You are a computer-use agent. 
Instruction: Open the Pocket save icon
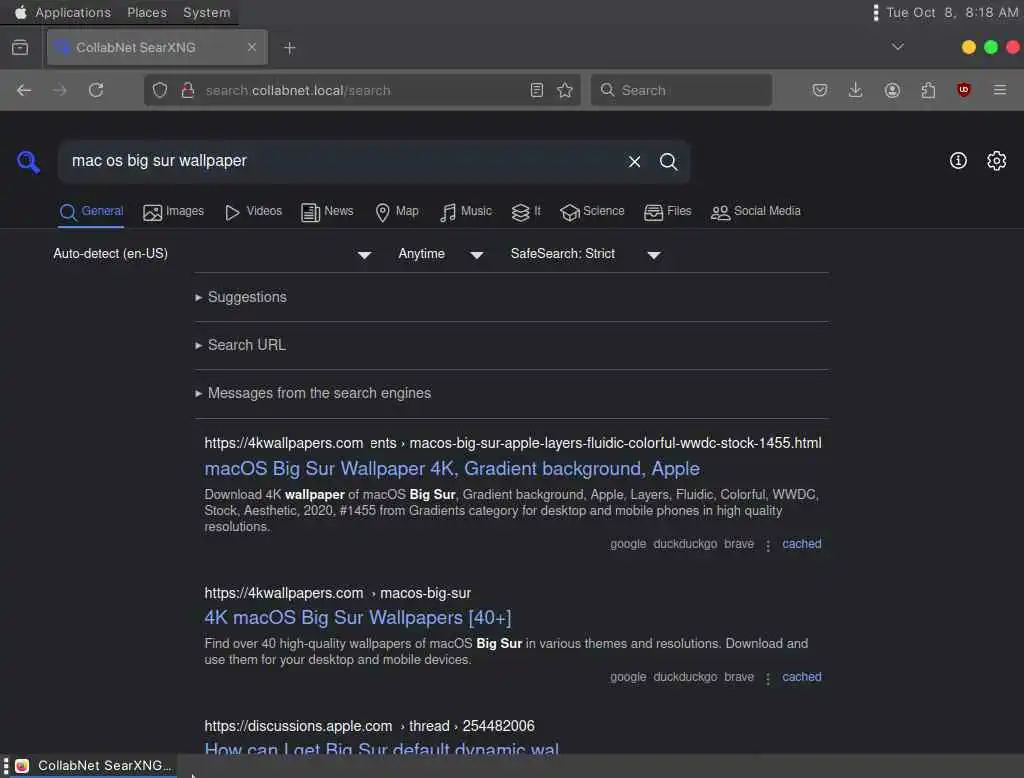pos(820,90)
